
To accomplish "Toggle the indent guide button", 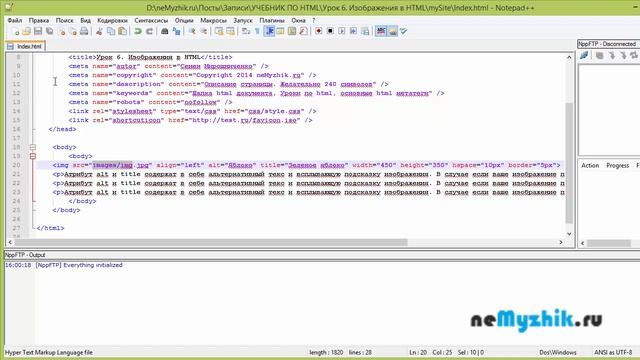I will coord(269,31).
